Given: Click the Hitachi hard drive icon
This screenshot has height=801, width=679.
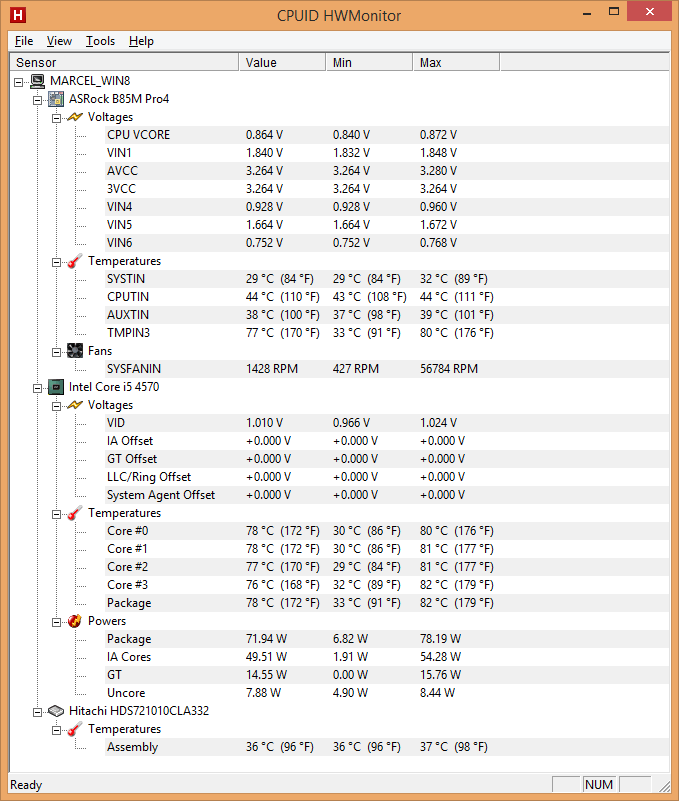Looking at the screenshot, I should click(56, 711).
